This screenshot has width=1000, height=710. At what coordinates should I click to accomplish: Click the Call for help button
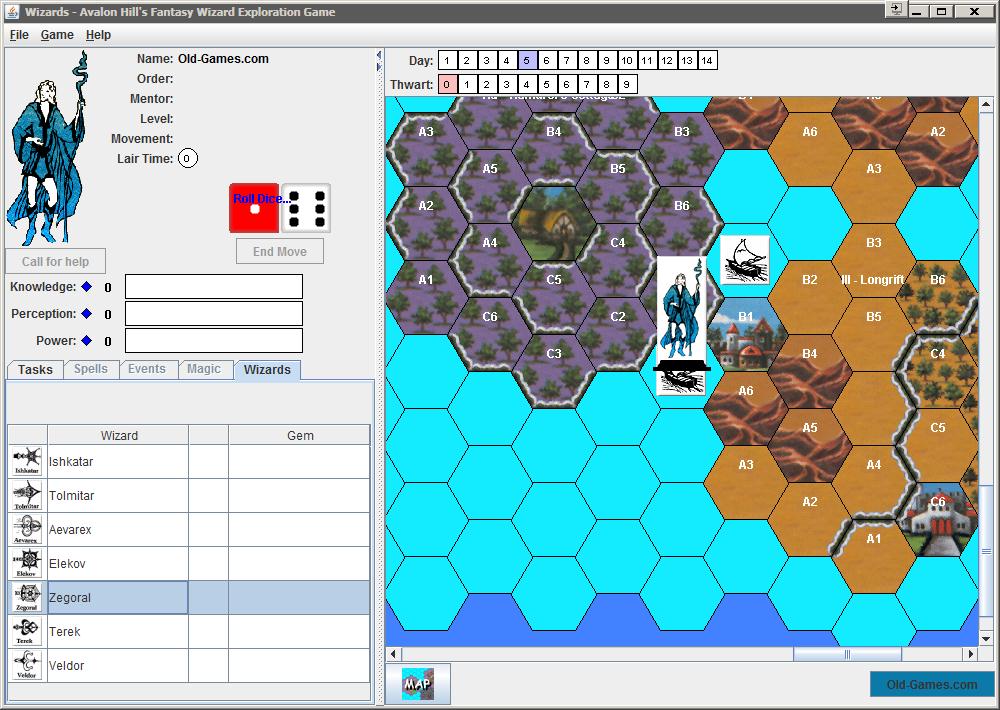(x=55, y=262)
